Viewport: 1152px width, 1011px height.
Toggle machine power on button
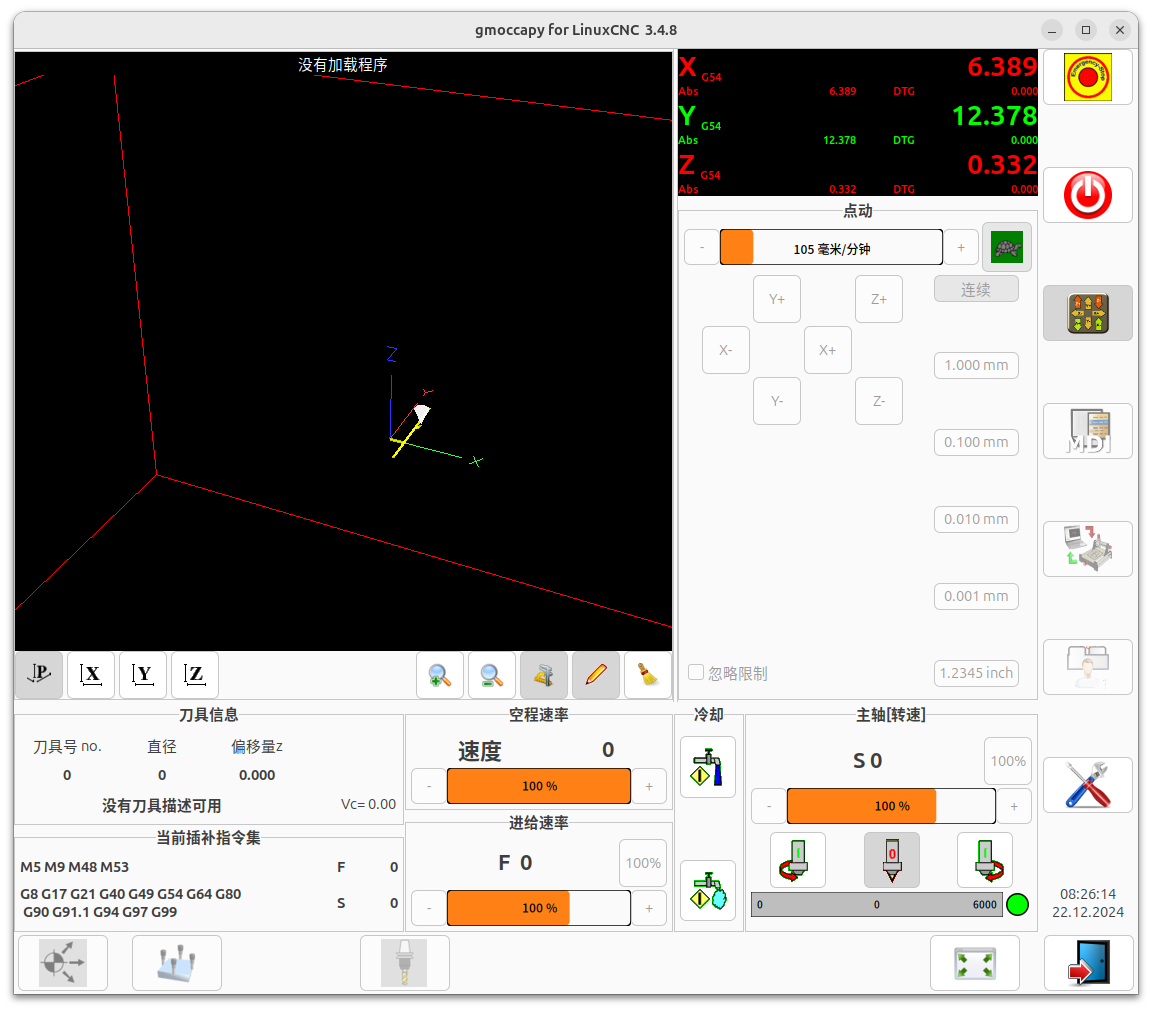coord(1087,195)
